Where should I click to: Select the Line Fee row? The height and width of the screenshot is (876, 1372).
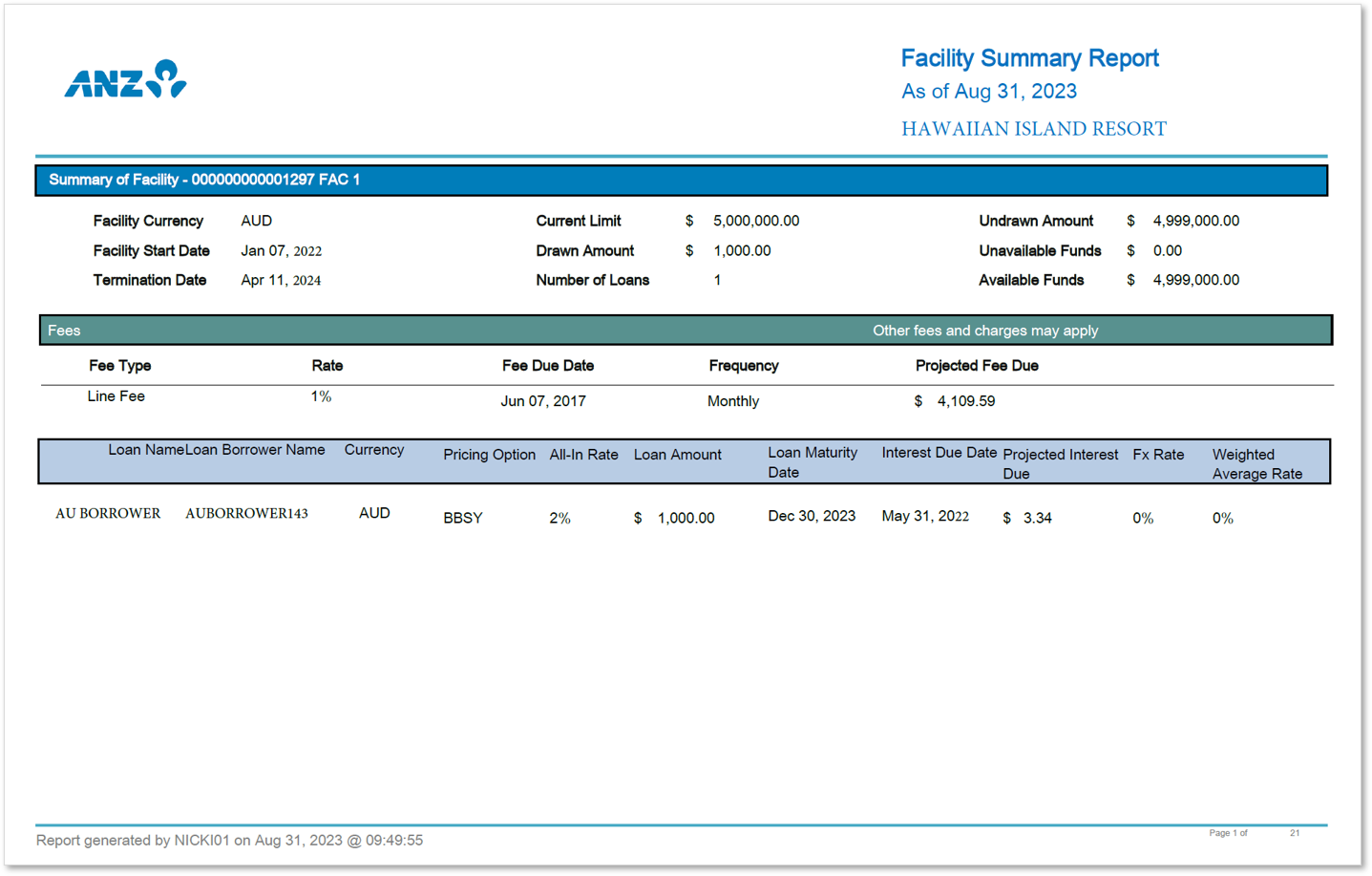pos(116,395)
